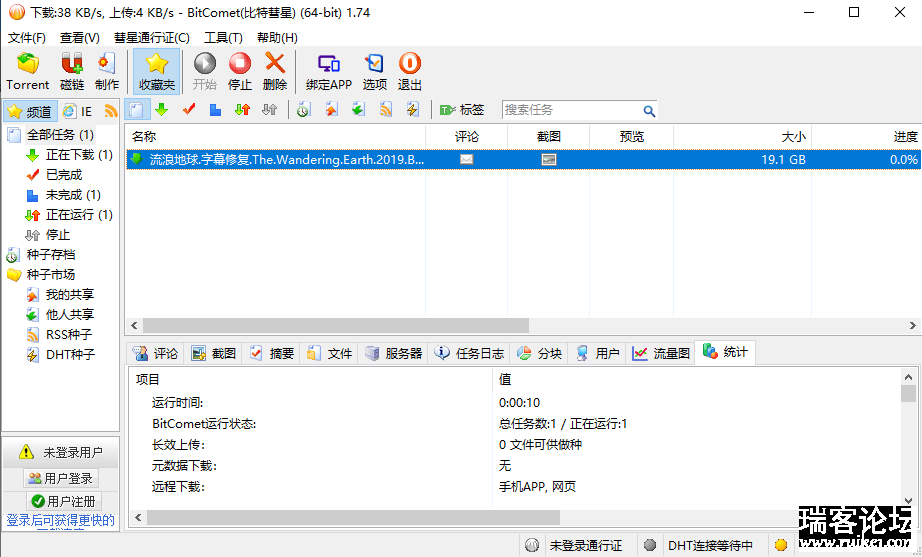The width and height of the screenshot is (922, 557).
Task: Click 未登录通行证 in the status bar
Action: [x=586, y=545]
